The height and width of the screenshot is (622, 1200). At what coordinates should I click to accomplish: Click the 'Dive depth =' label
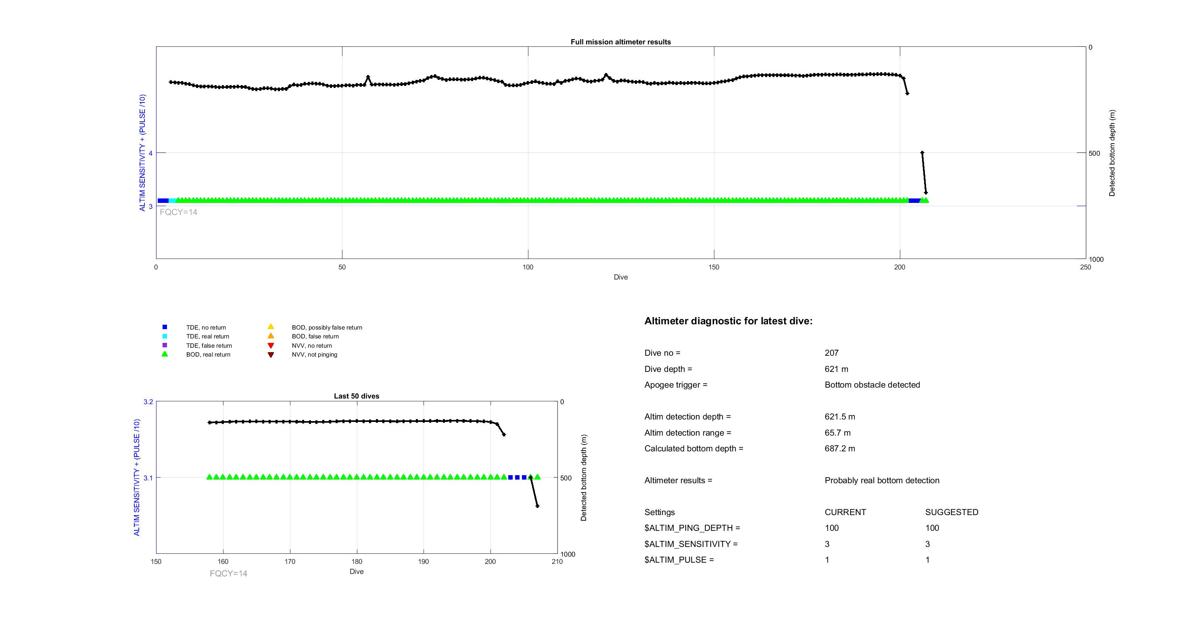(x=669, y=369)
